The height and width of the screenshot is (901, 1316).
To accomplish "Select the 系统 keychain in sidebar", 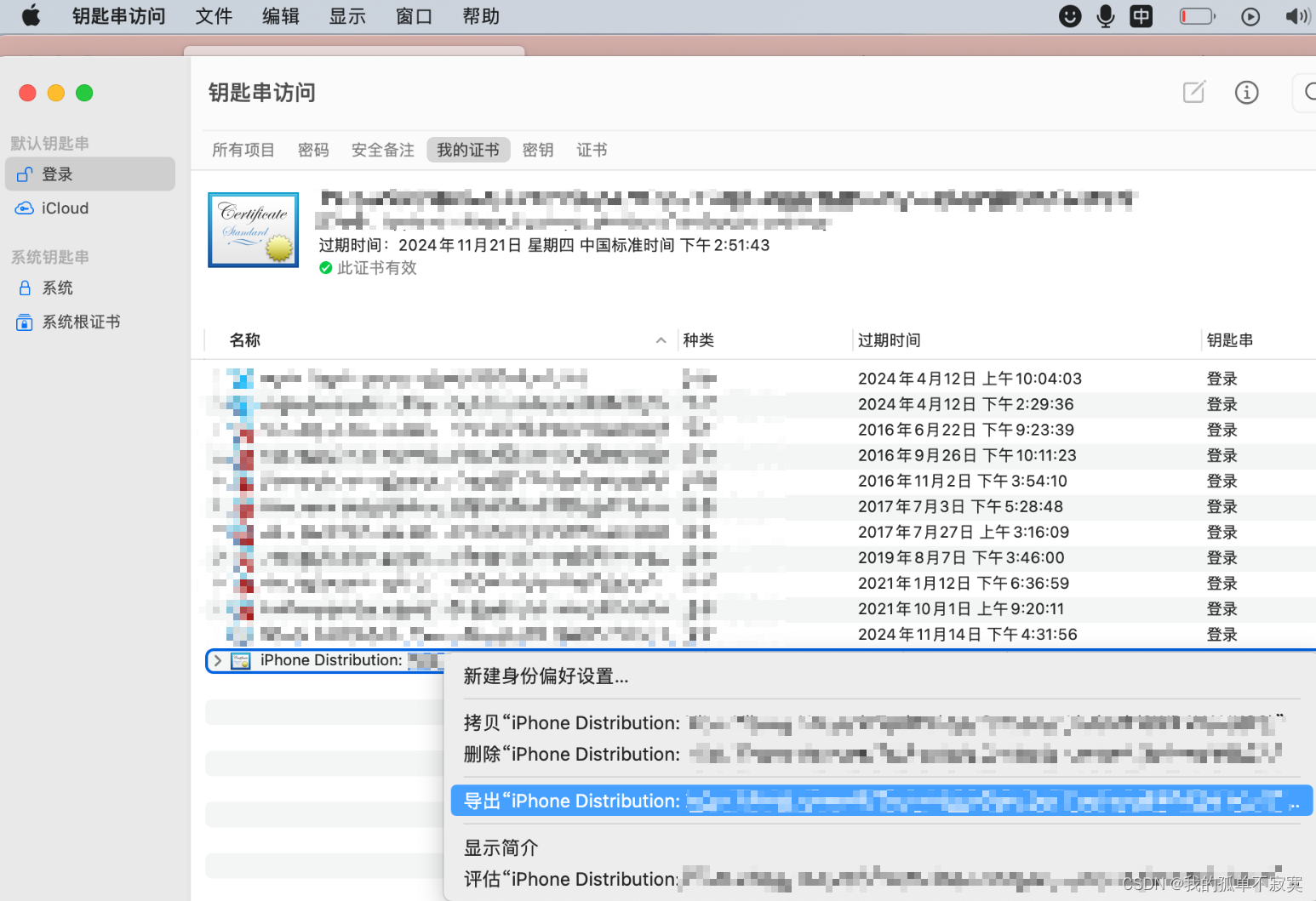I will (90, 288).
